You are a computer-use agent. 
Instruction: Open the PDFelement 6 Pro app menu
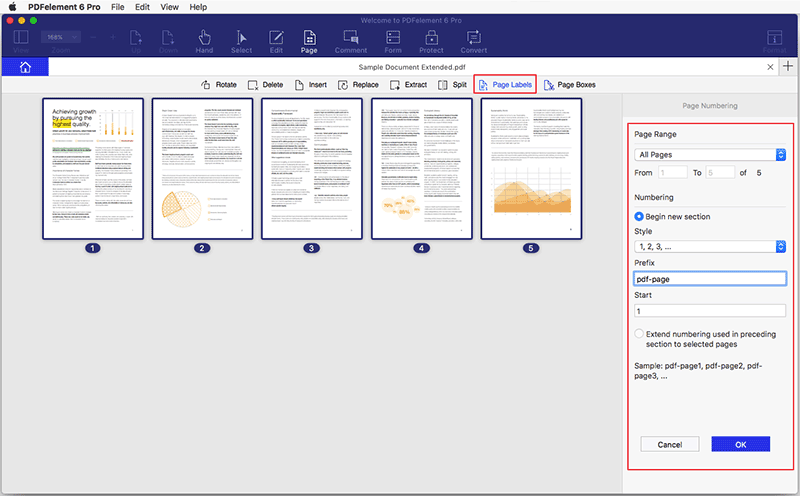64,7
